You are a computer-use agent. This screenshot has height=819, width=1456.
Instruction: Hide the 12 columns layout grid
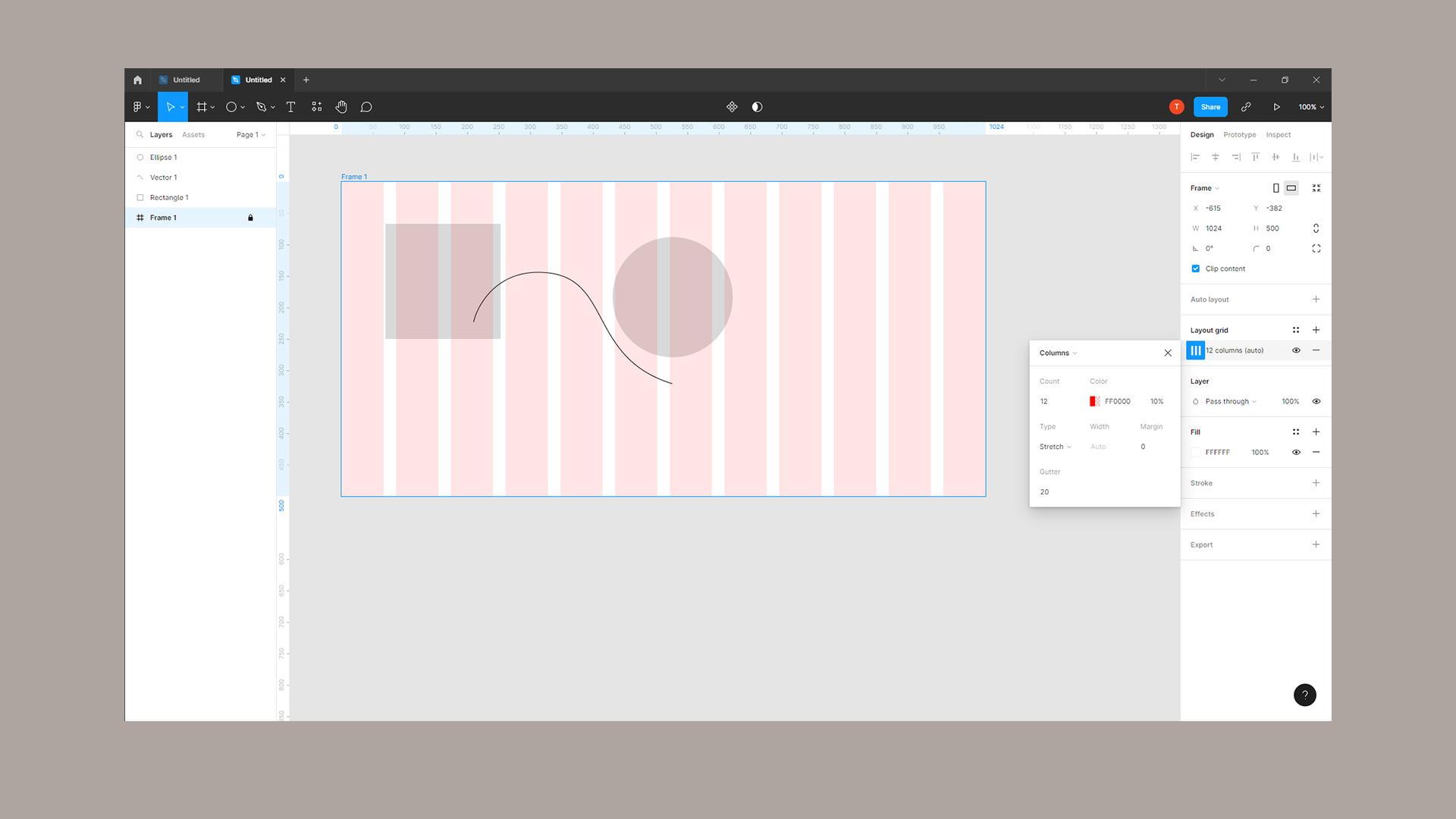1296,350
